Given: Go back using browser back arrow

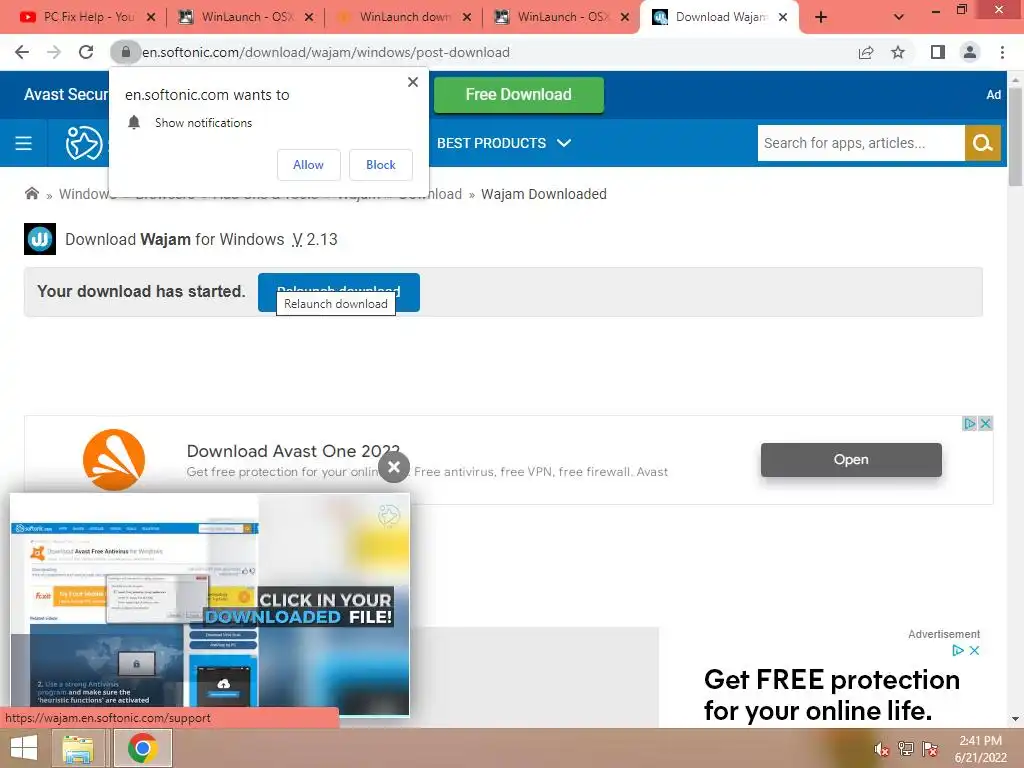Looking at the screenshot, I should click(x=22, y=52).
